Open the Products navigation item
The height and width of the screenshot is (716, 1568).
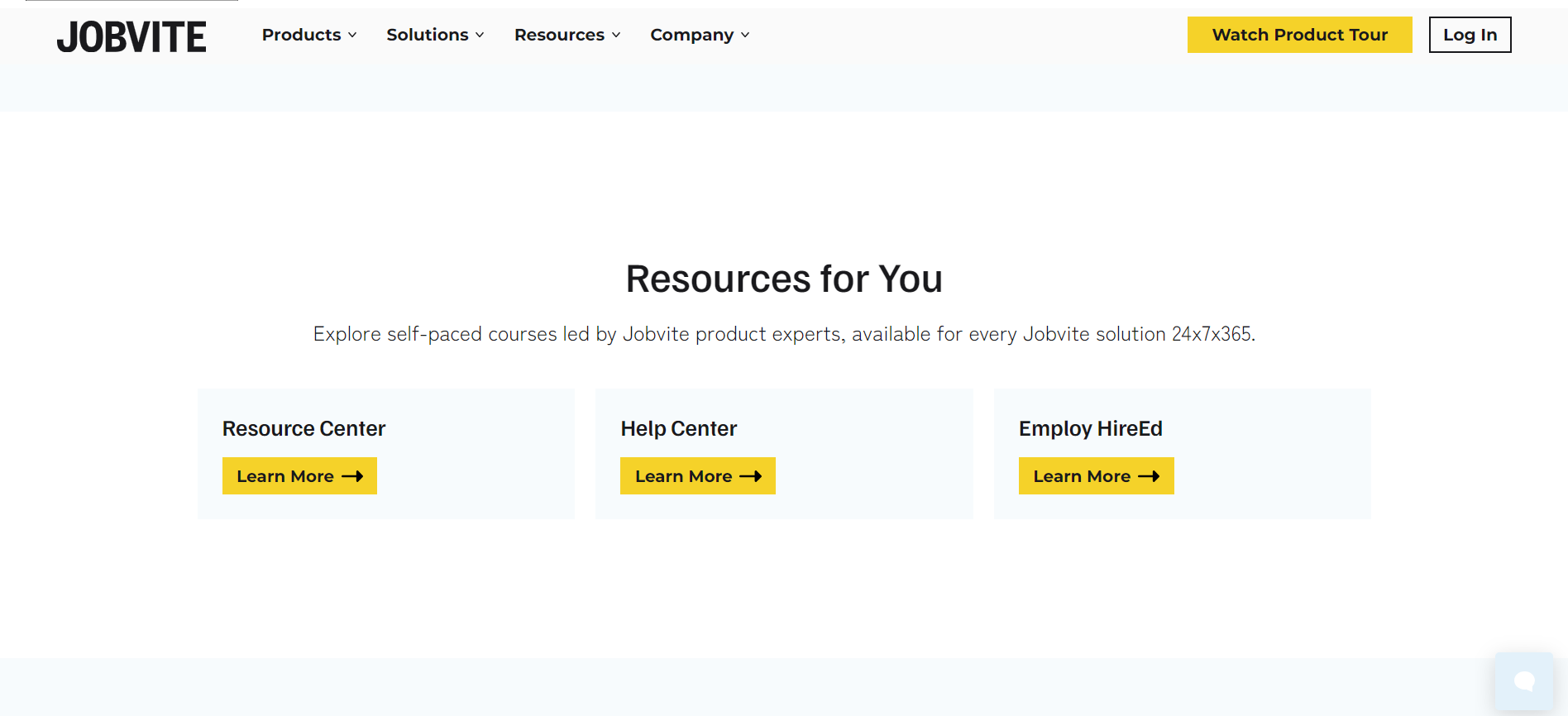(301, 35)
